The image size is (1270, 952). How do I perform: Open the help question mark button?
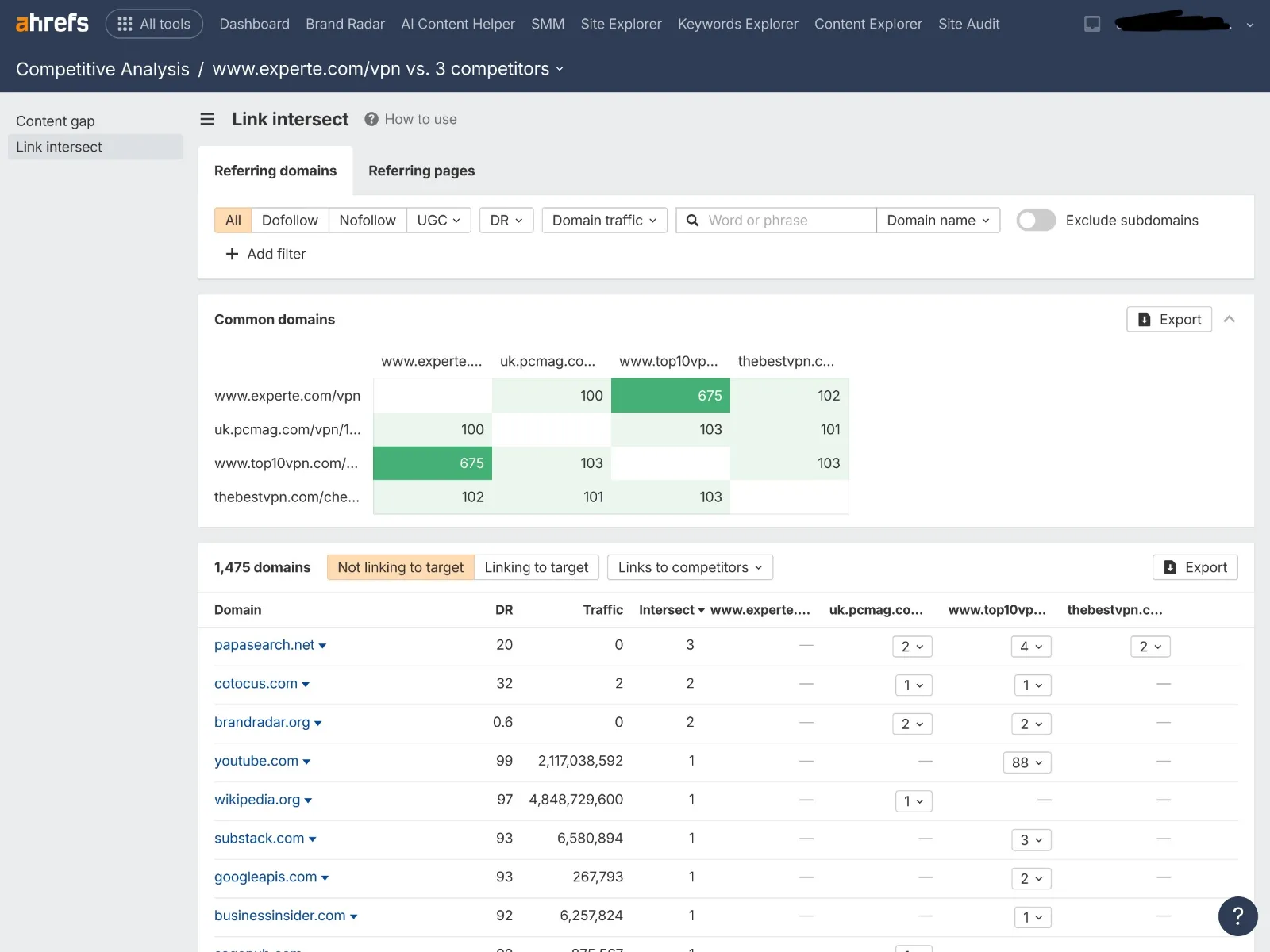(1237, 916)
